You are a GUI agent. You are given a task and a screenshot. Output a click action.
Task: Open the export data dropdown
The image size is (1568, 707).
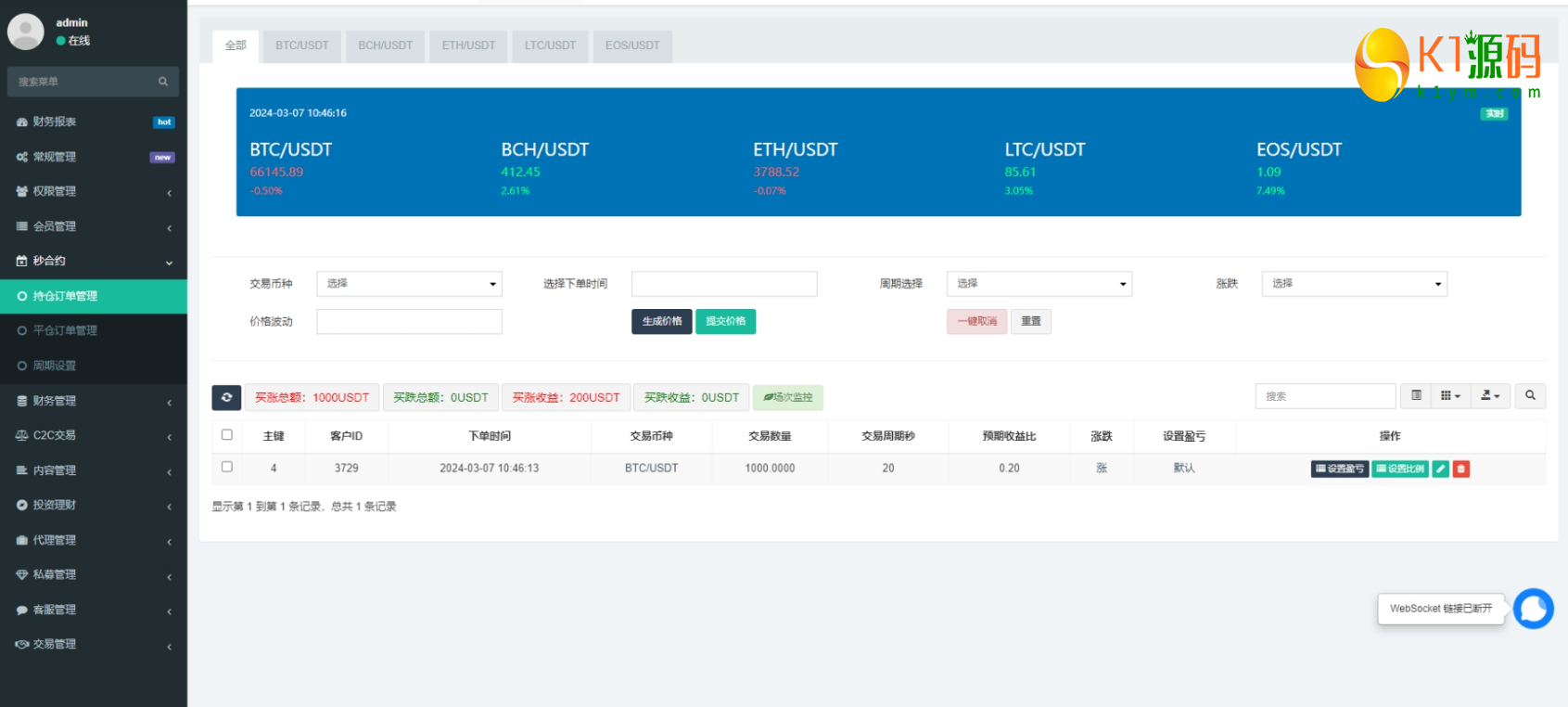pos(1490,396)
